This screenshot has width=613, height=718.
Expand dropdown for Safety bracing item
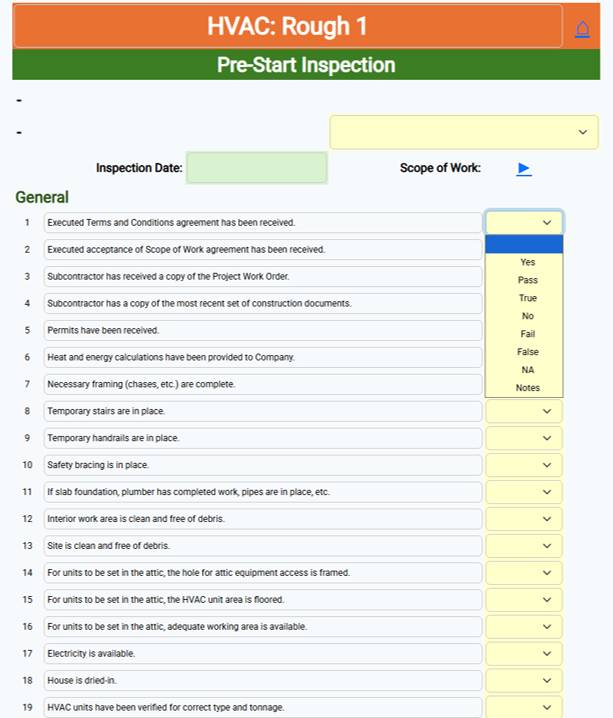pos(524,465)
